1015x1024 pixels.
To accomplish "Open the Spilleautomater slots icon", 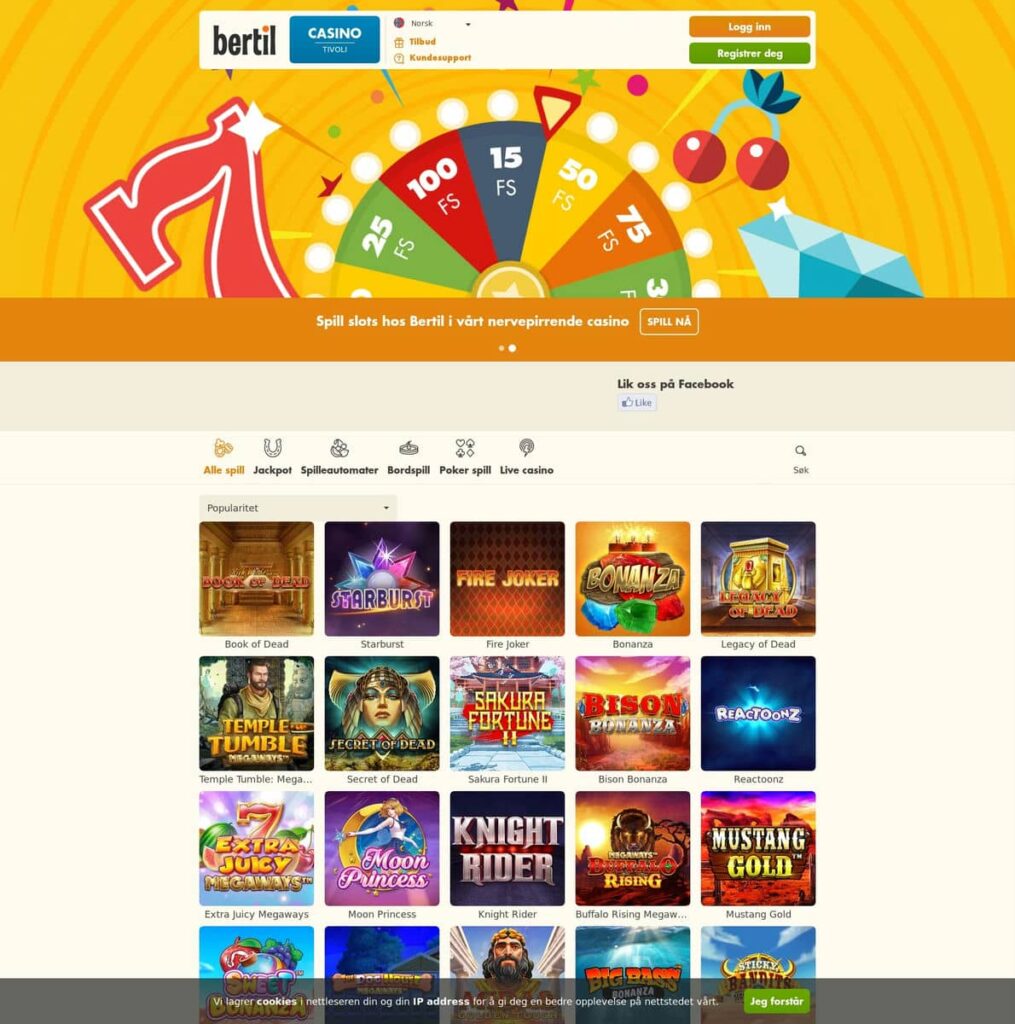I will pyautogui.click(x=339, y=448).
